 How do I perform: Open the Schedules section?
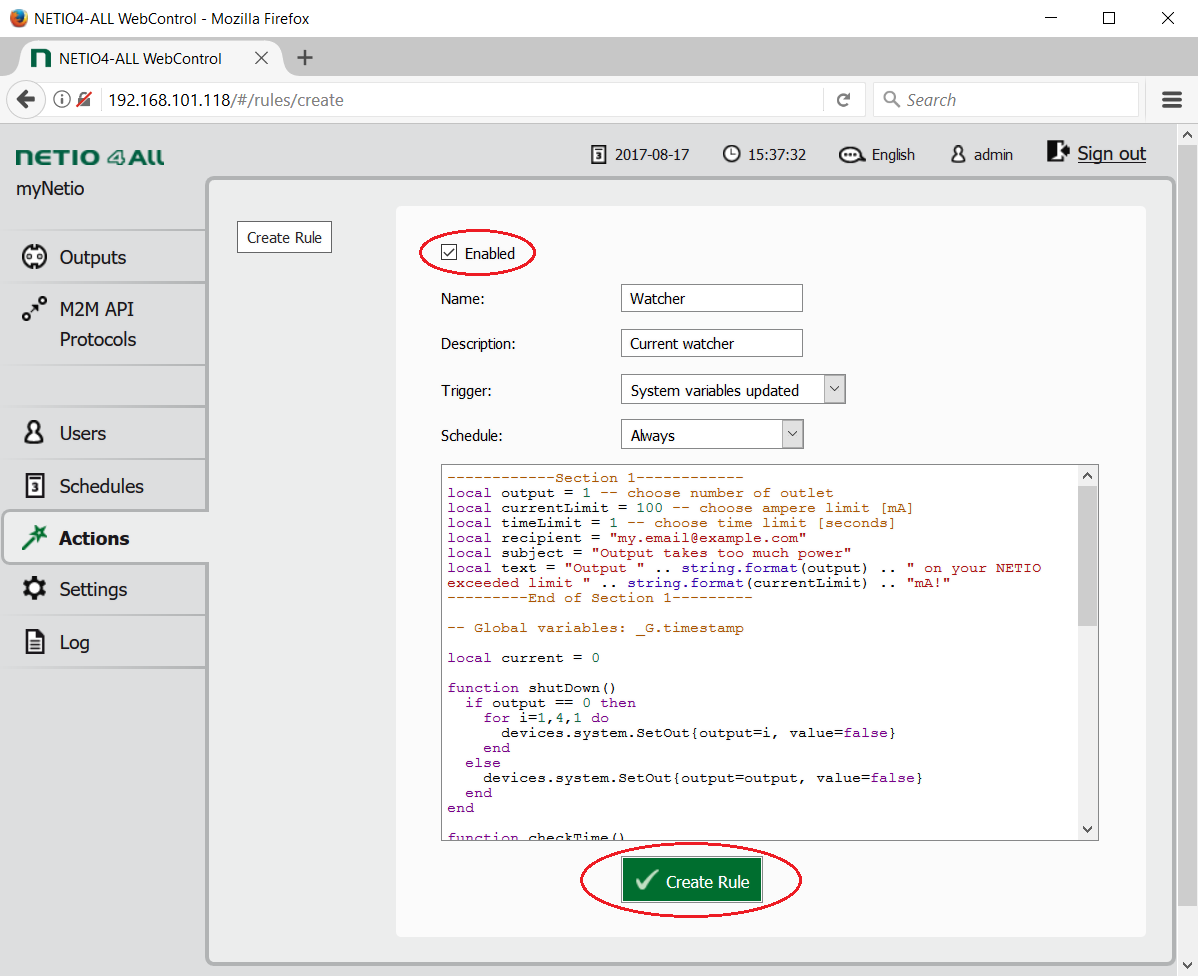click(x=100, y=486)
